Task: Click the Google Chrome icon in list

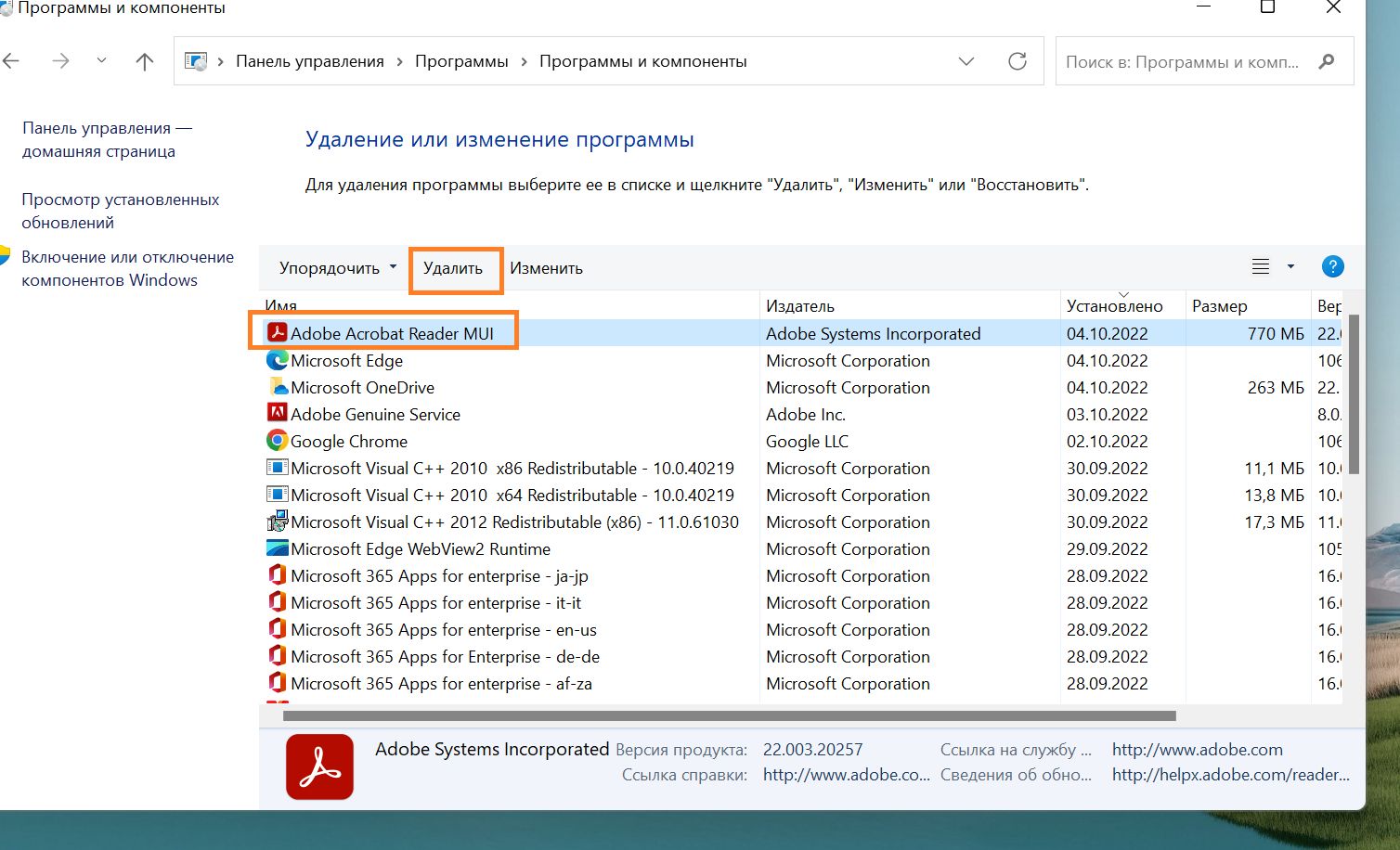Action: point(277,440)
